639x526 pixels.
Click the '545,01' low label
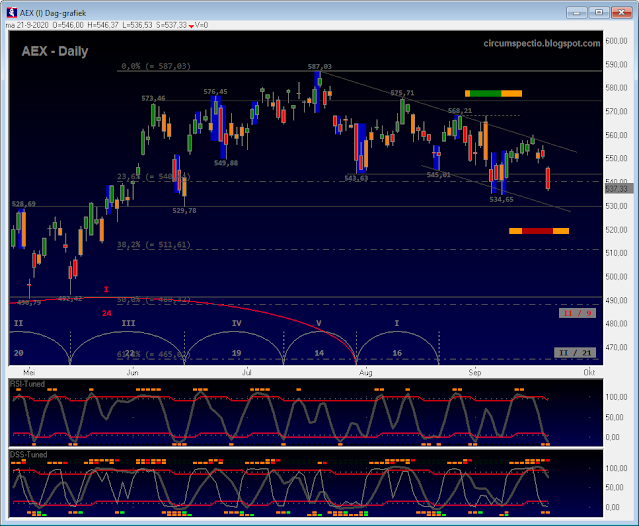tap(438, 175)
